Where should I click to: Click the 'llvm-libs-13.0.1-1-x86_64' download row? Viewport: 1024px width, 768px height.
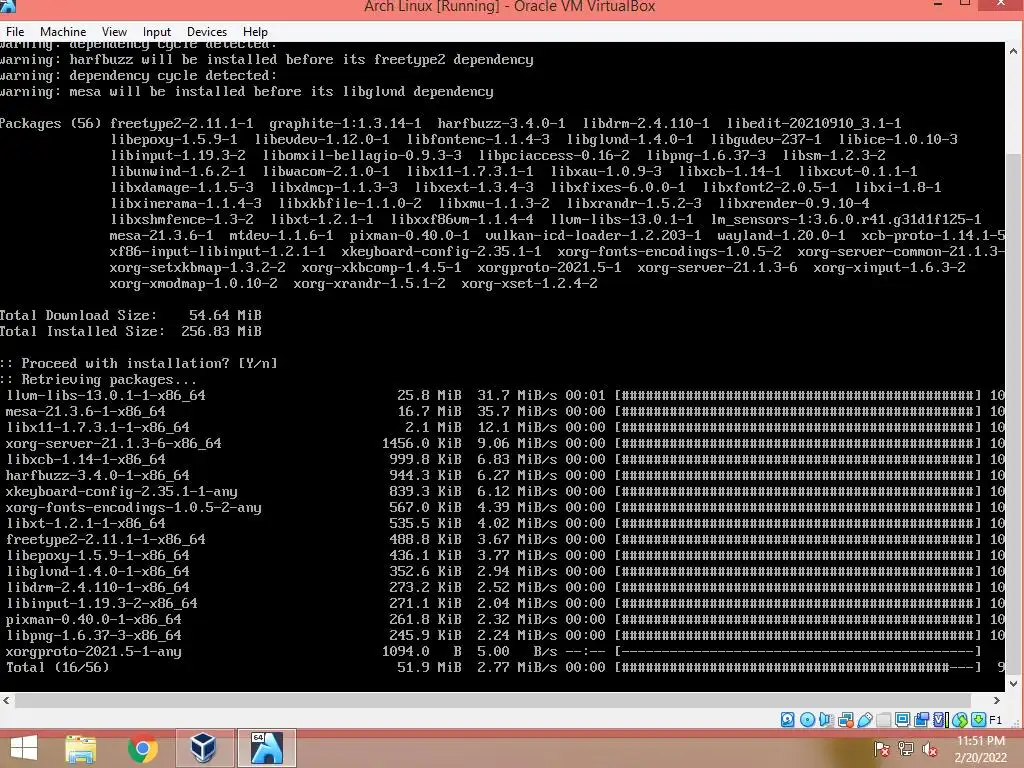point(502,395)
